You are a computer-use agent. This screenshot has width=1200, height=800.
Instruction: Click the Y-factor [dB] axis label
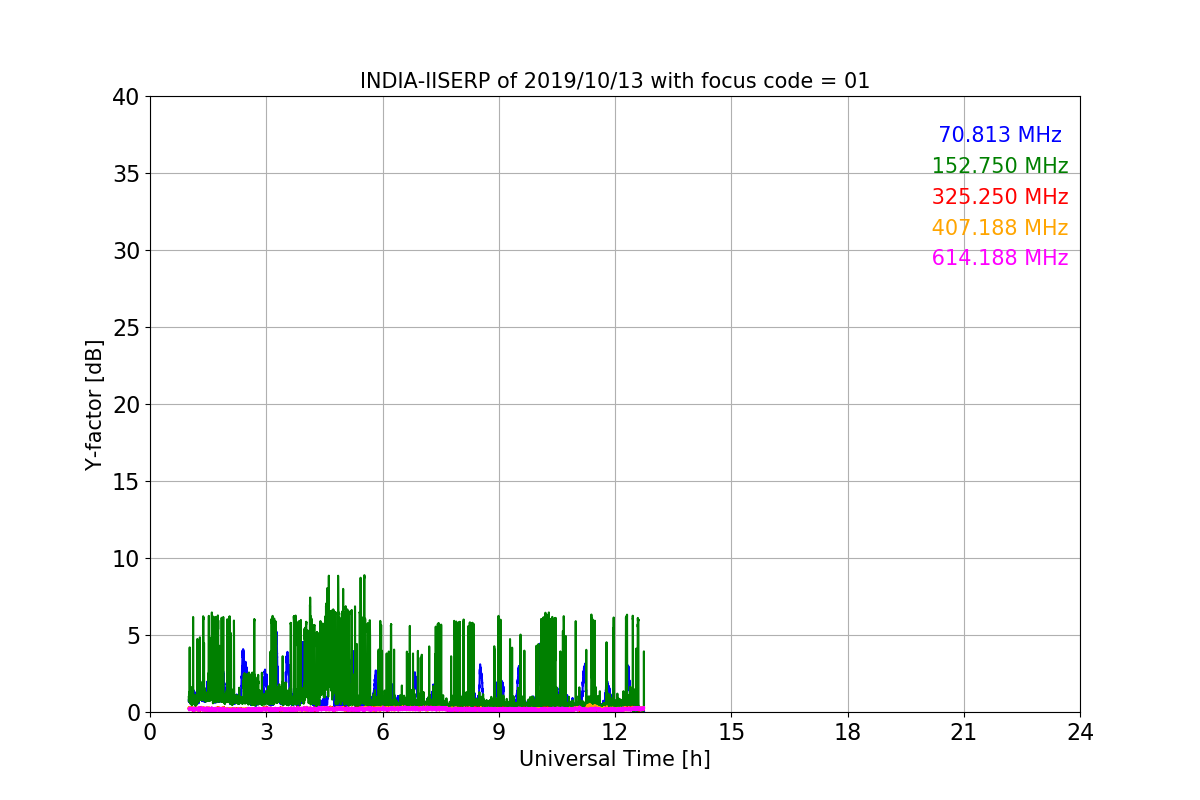(94, 405)
